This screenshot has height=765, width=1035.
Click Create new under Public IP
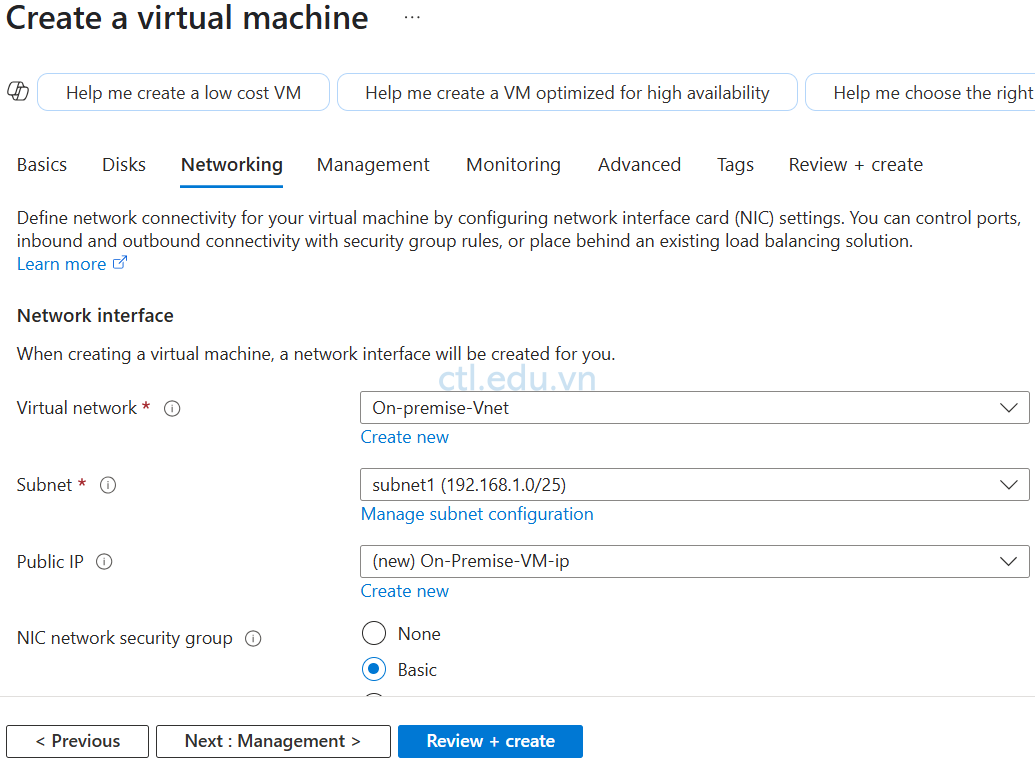coord(405,591)
